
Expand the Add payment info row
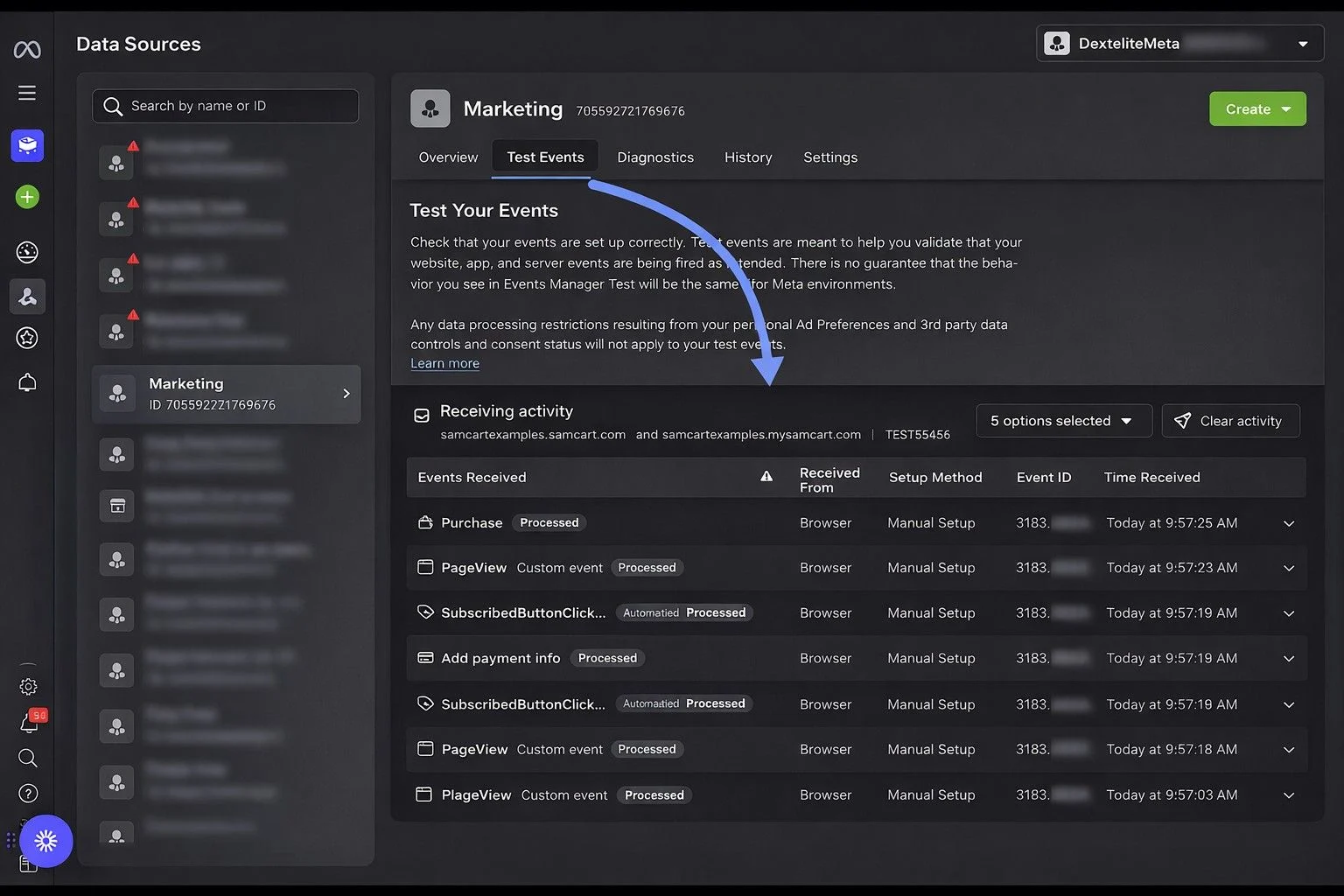pyautogui.click(x=1288, y=659)
